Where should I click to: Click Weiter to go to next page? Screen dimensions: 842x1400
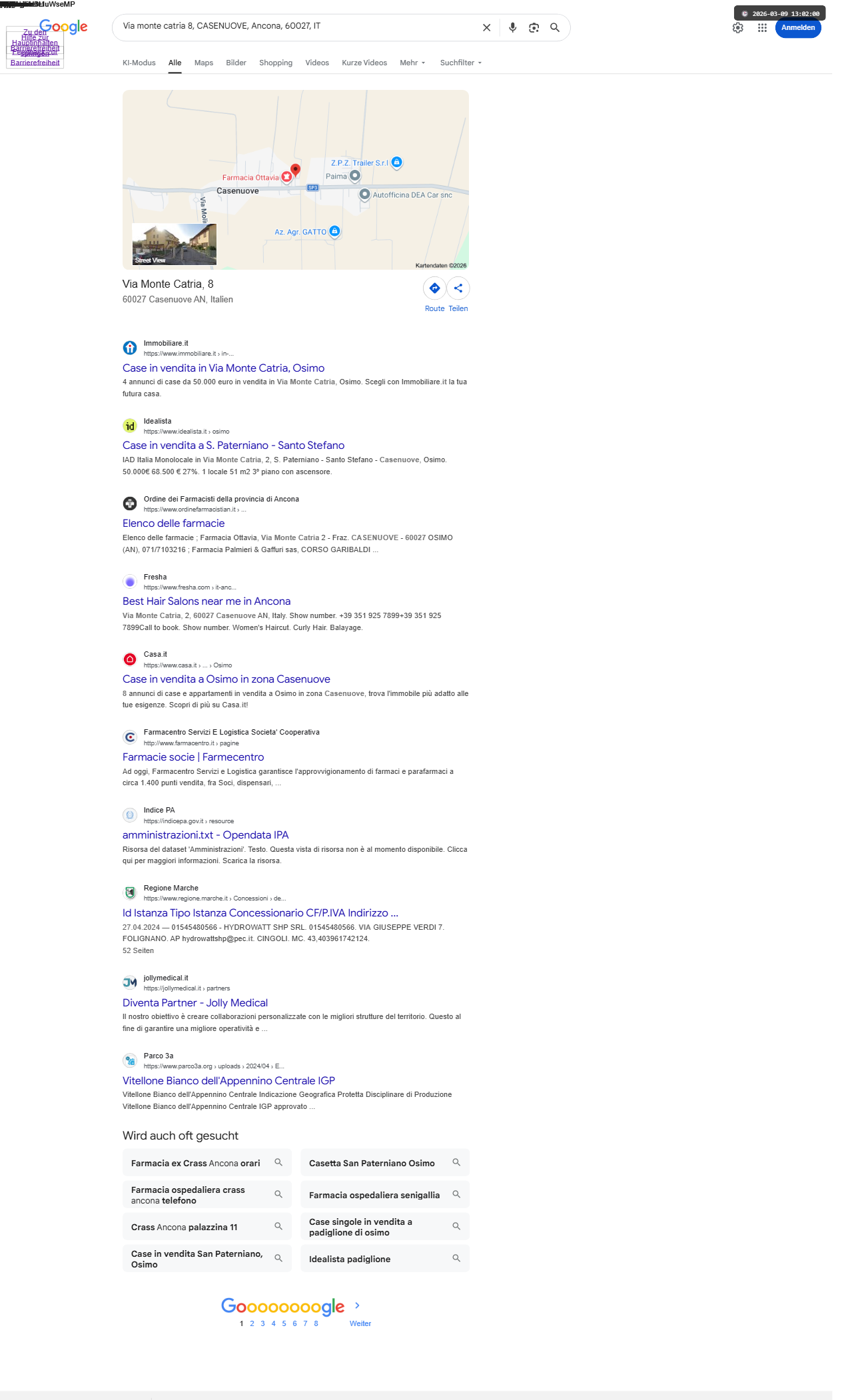coord(360,1323)
